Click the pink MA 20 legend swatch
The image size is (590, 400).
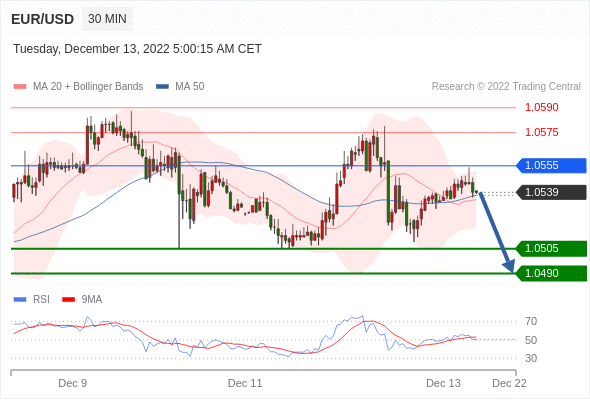[20, 87]
